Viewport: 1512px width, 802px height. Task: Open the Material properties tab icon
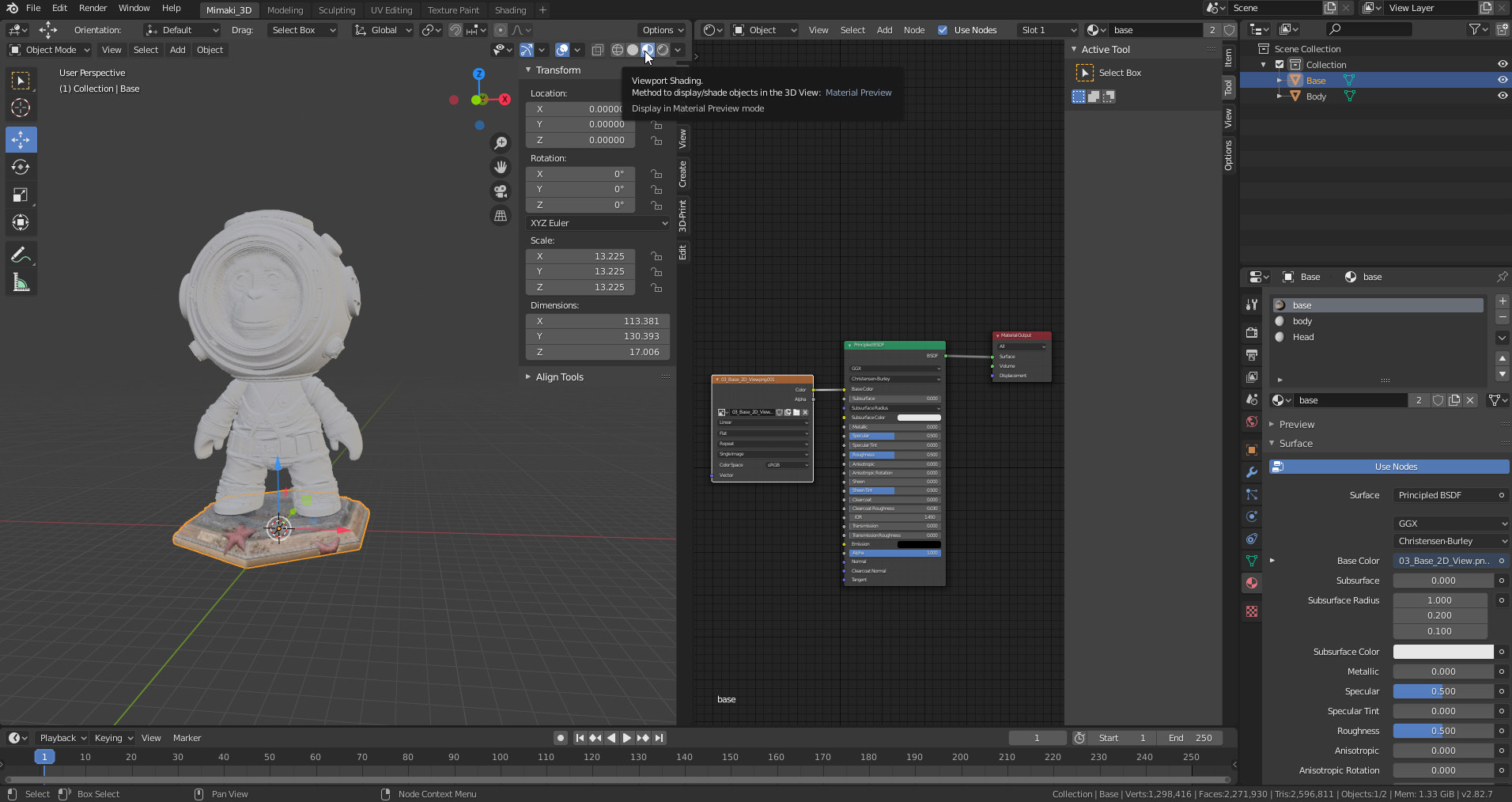[1252, 583]
